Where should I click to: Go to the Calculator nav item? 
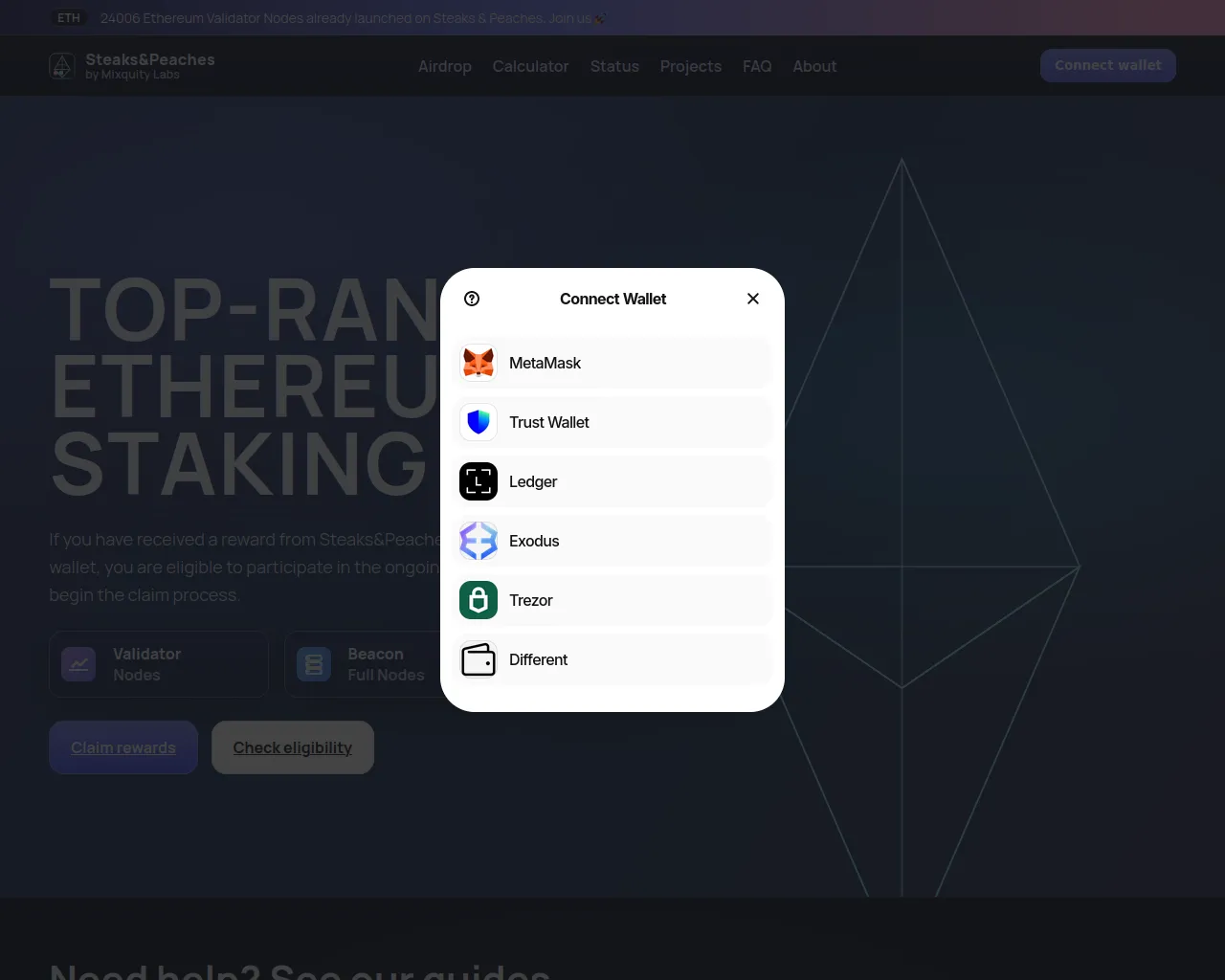pyautogui.click(x=530, y=66)
